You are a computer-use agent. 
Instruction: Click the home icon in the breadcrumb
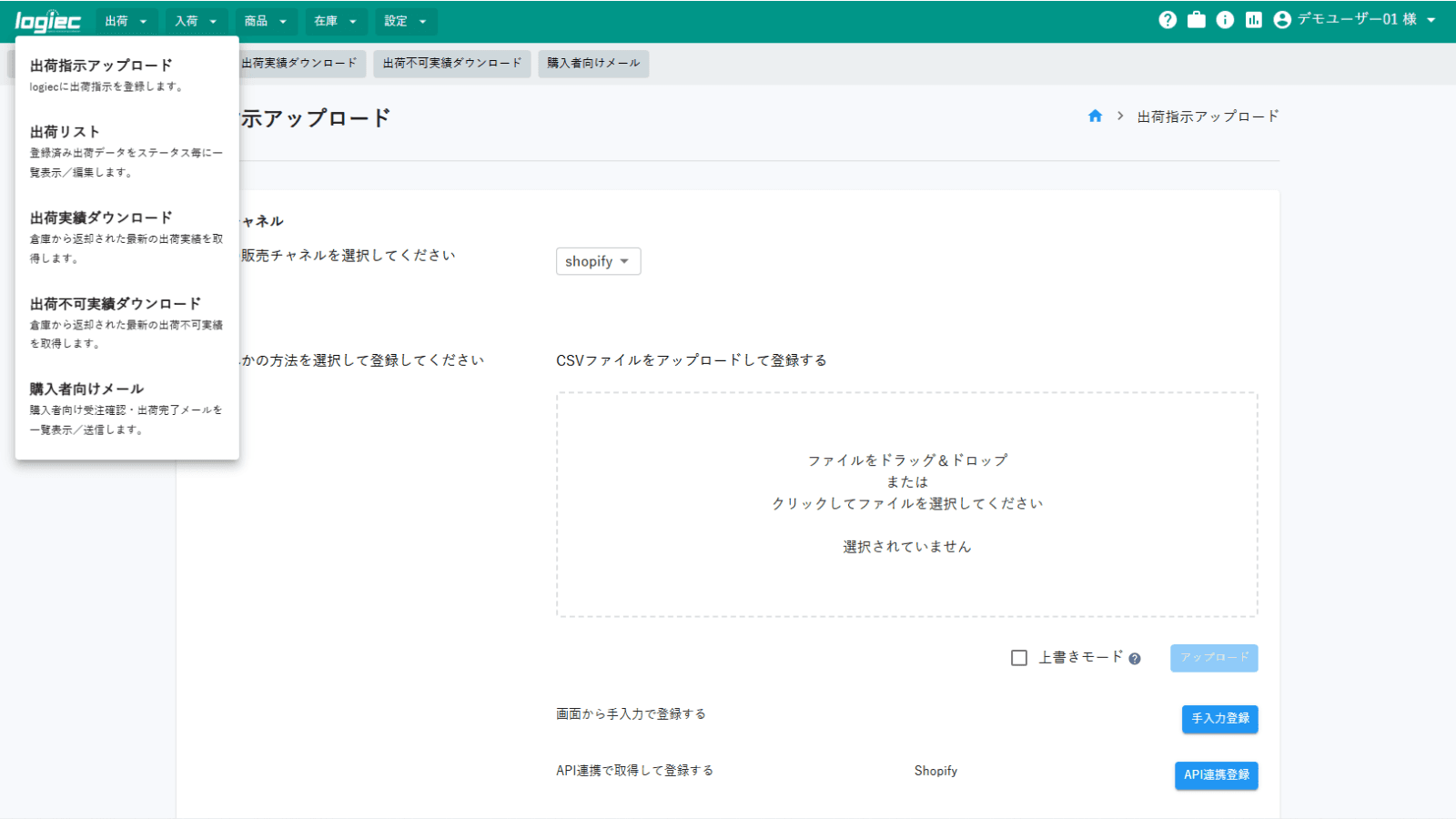pyautogui.click(x=1095, y=116)
